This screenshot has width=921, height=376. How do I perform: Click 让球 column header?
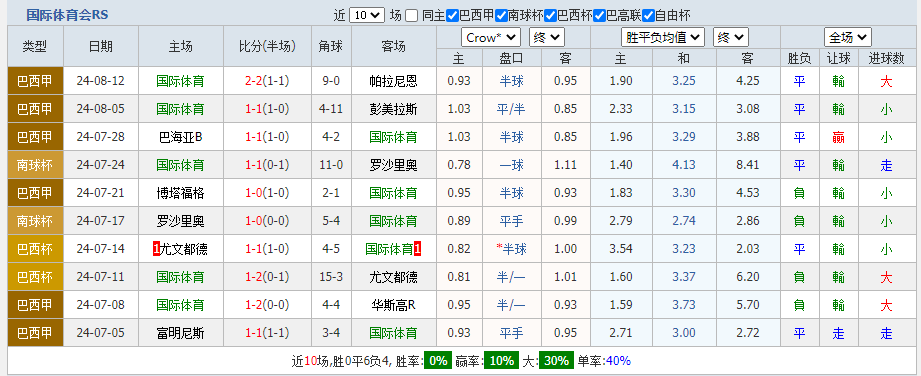pyautogui.click(x=838, y=58)
